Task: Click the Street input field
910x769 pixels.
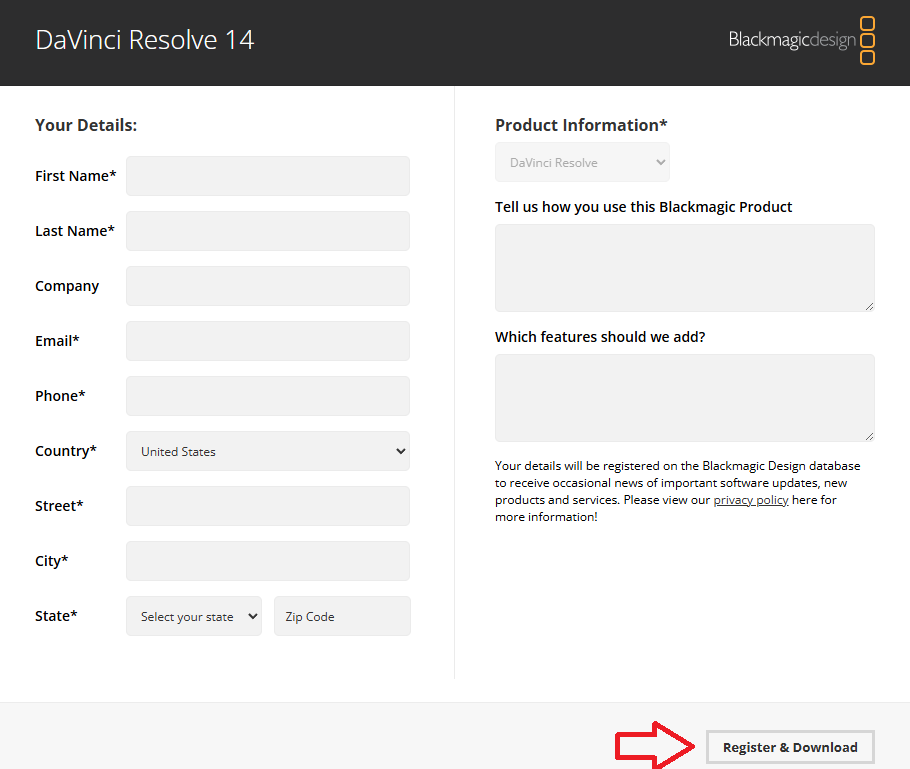Action: point(267,506)
